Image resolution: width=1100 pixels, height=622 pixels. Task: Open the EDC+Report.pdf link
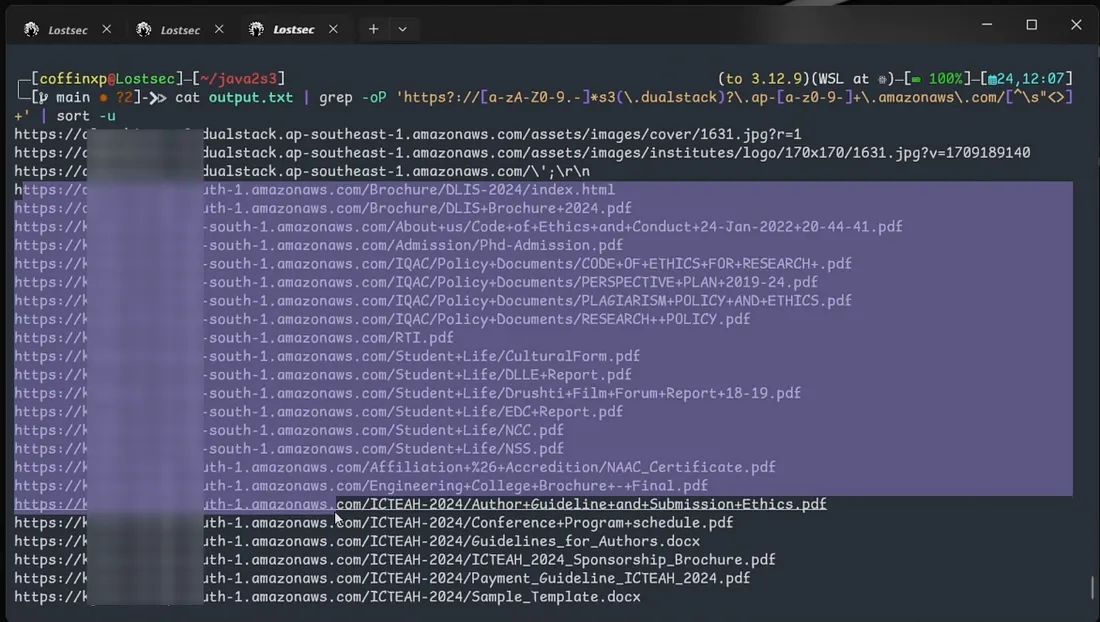(318, 412)
